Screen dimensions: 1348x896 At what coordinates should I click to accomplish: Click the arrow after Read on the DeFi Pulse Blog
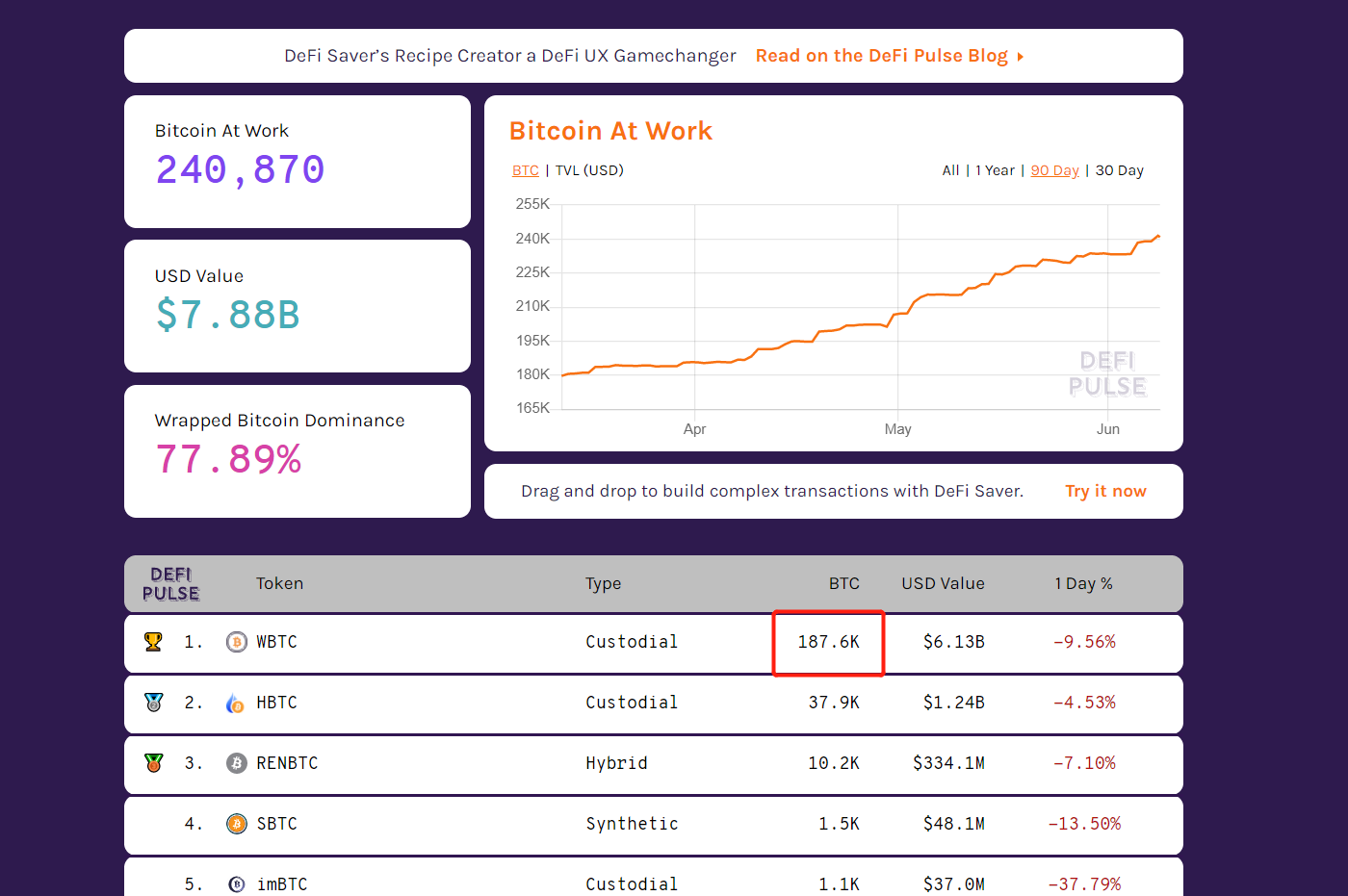tap(1020, 57)
